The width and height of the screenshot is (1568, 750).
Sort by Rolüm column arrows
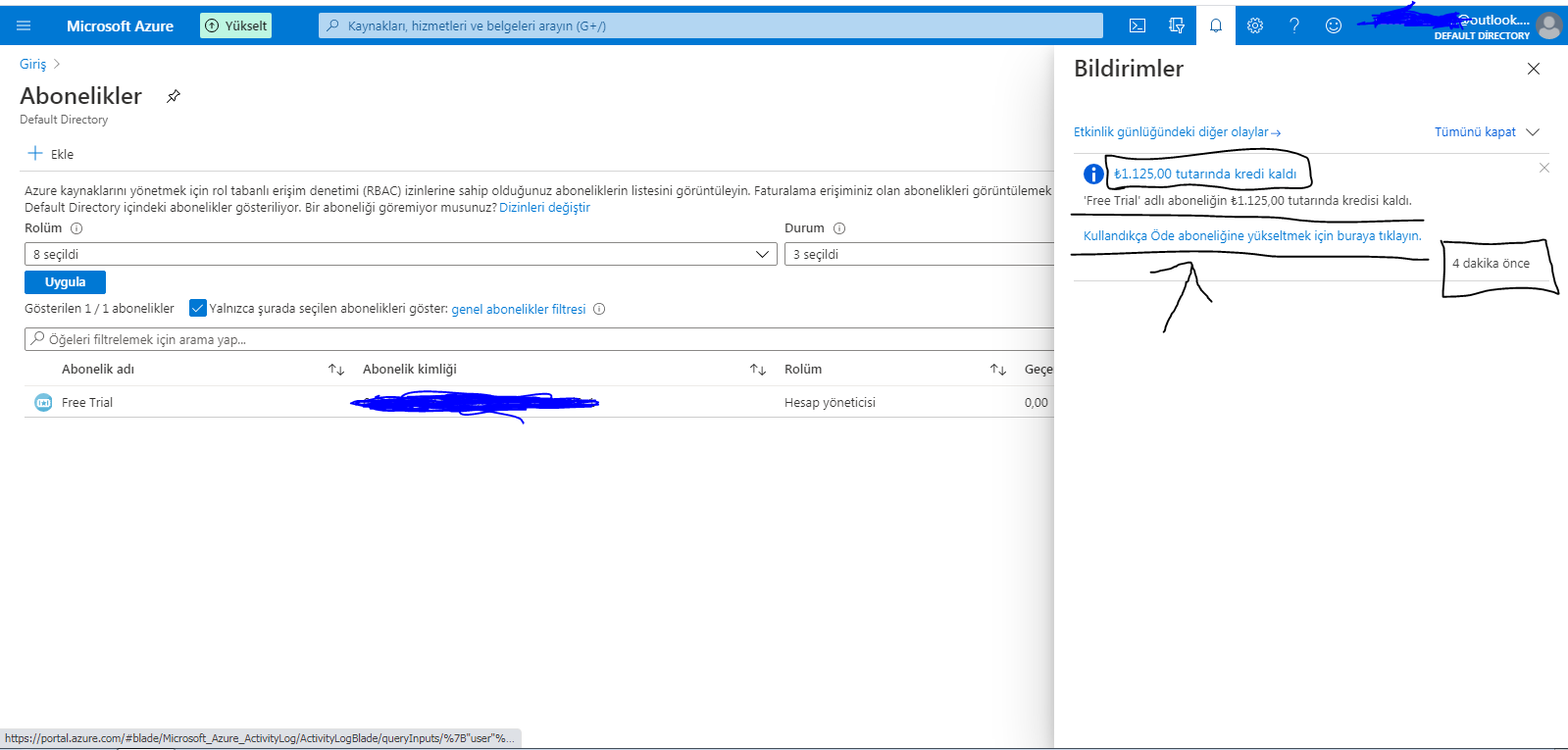coord(998,370)
